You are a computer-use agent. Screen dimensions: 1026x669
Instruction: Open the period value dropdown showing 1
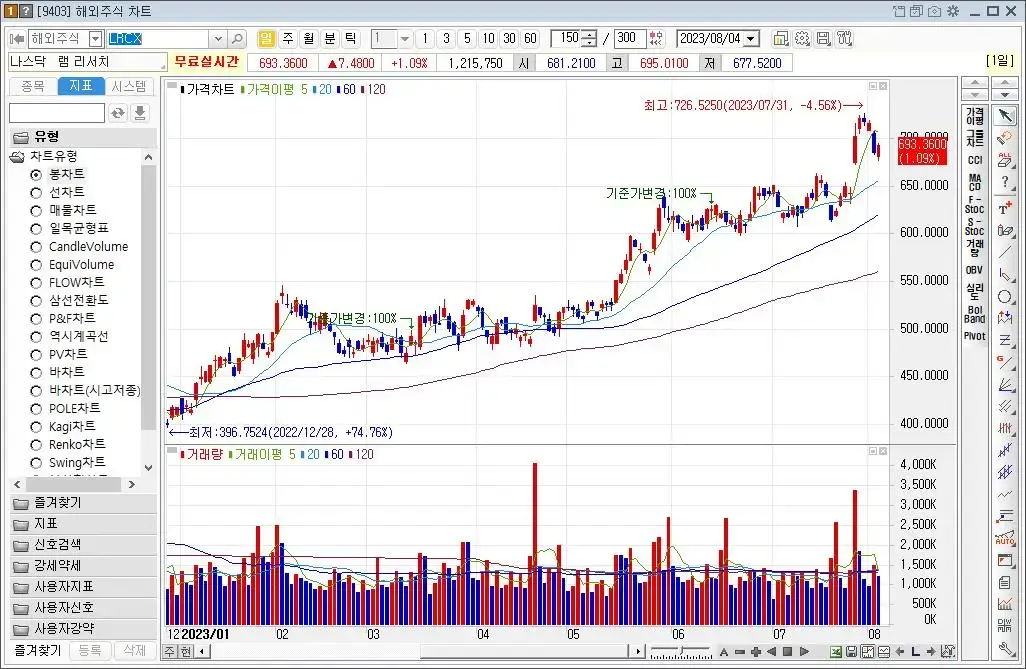[404, 39]
